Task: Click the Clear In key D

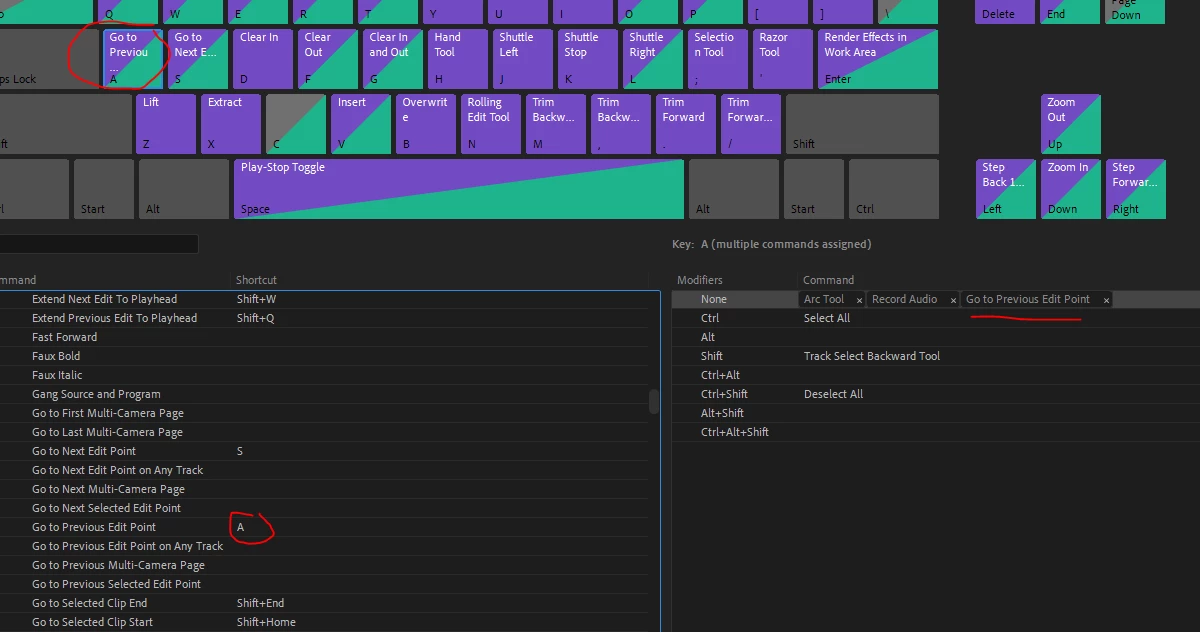Action: click(x=263, y=59)
